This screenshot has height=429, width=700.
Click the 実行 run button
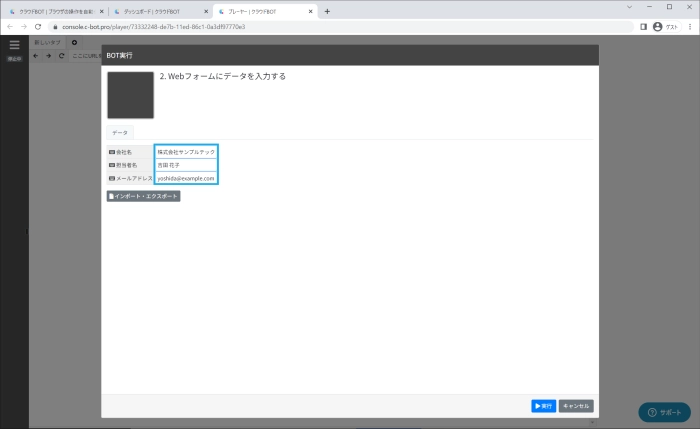tap(543, 406)
